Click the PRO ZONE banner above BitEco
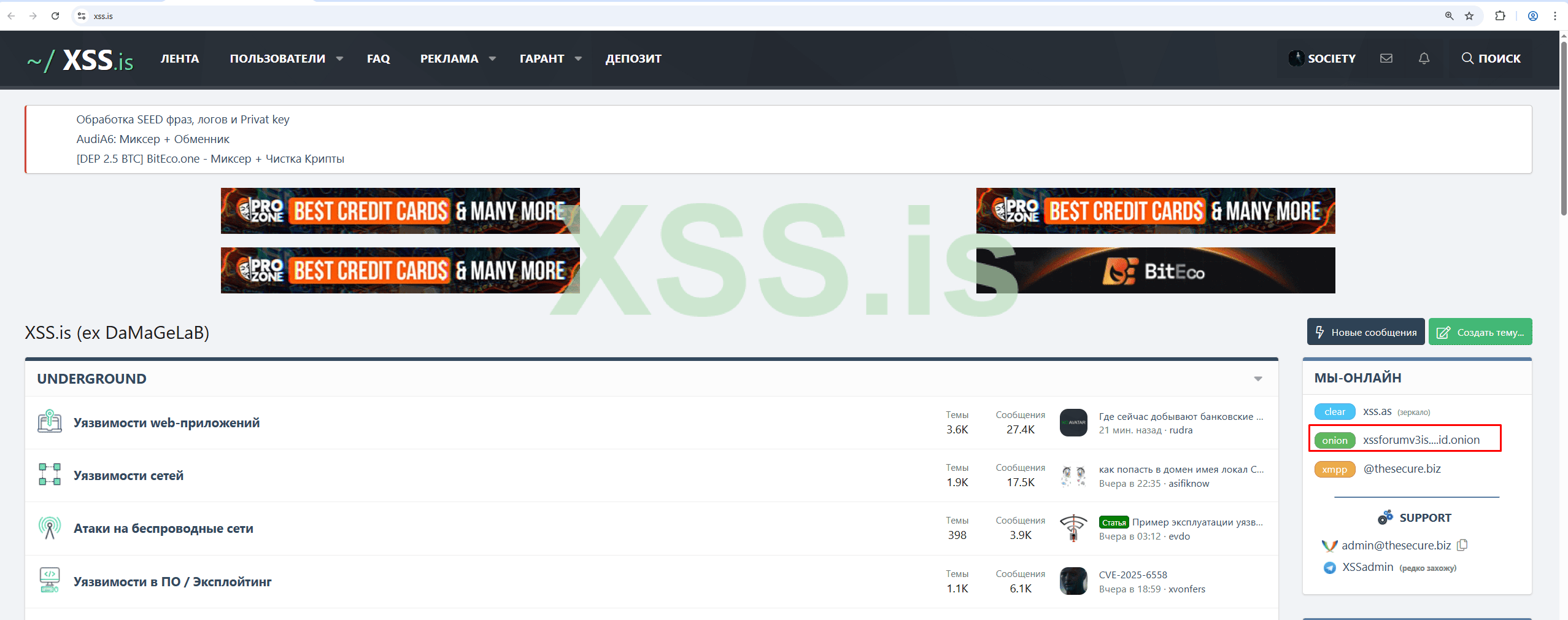 coord(1156,211)
